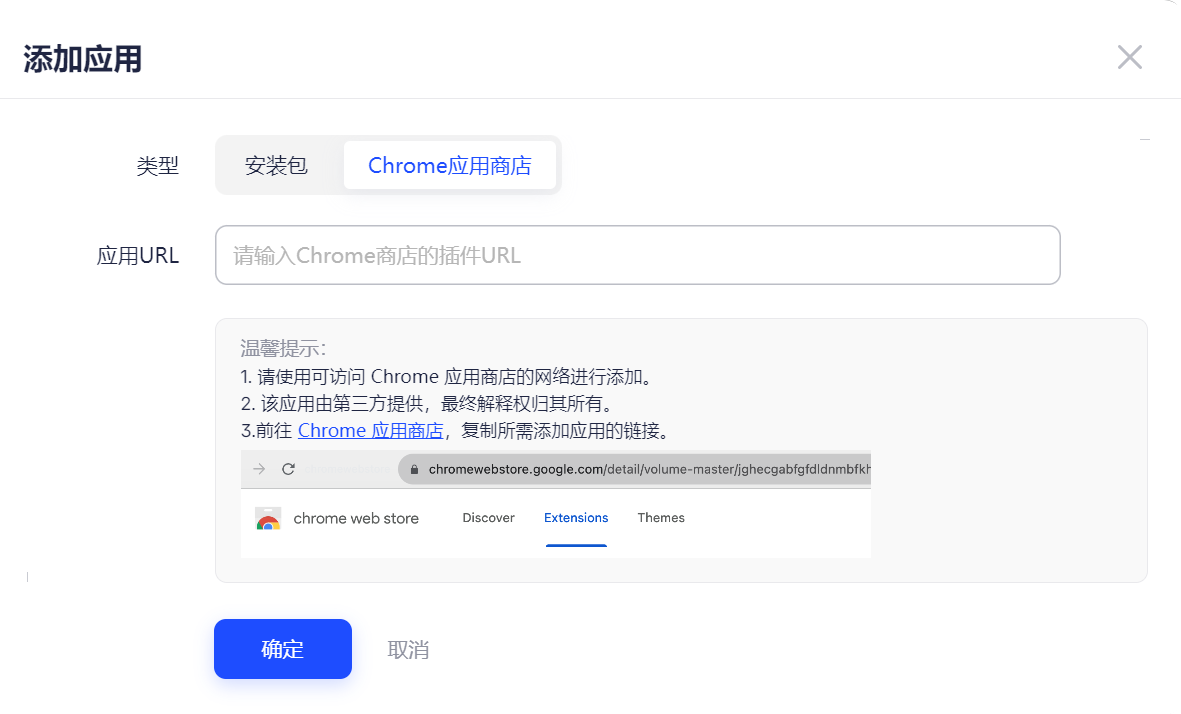Click the 添加应用 dialog title
Image resolution: width=1181 pixels, height=714 pixels.
82,59
